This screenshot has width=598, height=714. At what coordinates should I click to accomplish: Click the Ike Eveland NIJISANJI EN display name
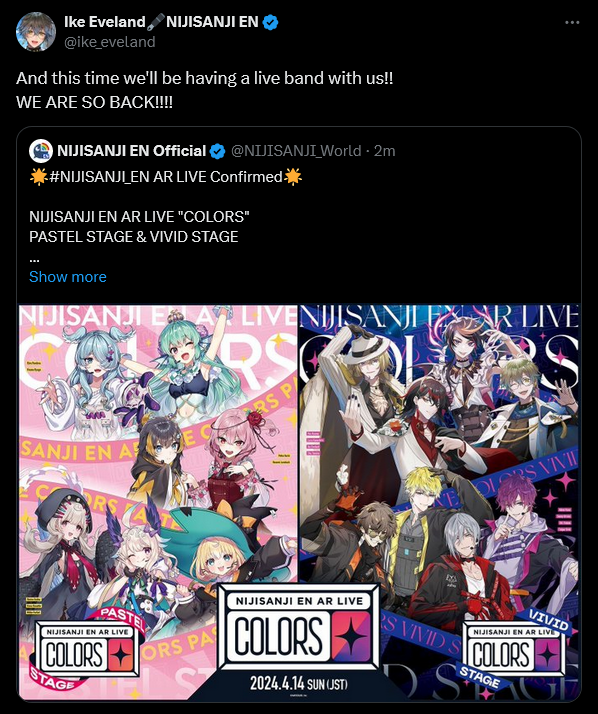tap(161, 22)
